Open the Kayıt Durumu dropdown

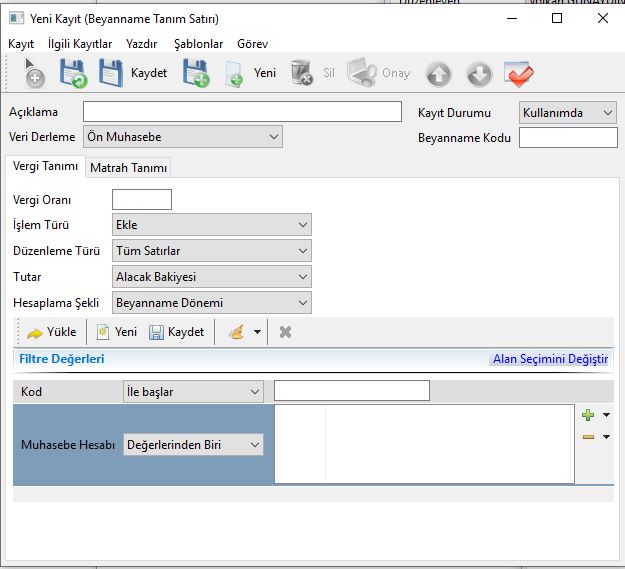[567, 113]
